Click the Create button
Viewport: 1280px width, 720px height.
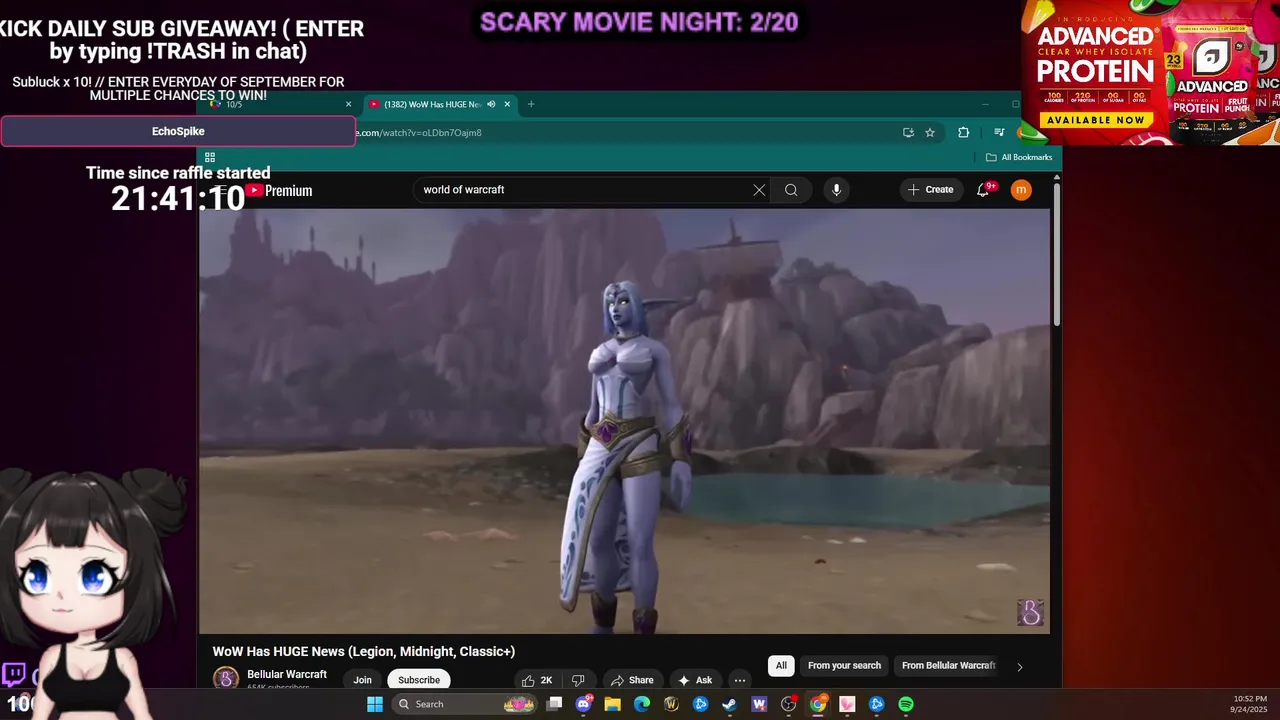pyautogui.click(x=931, y=189)
